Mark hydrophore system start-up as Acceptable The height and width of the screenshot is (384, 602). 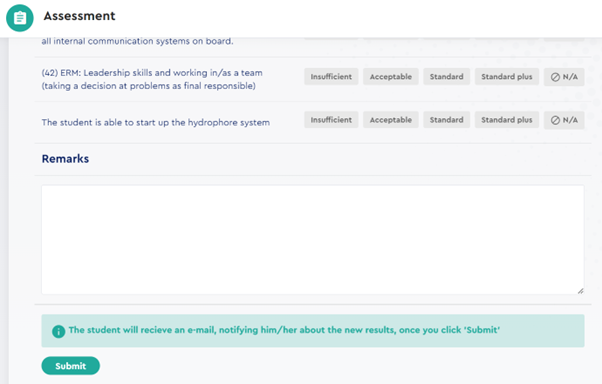pos(391,120)
